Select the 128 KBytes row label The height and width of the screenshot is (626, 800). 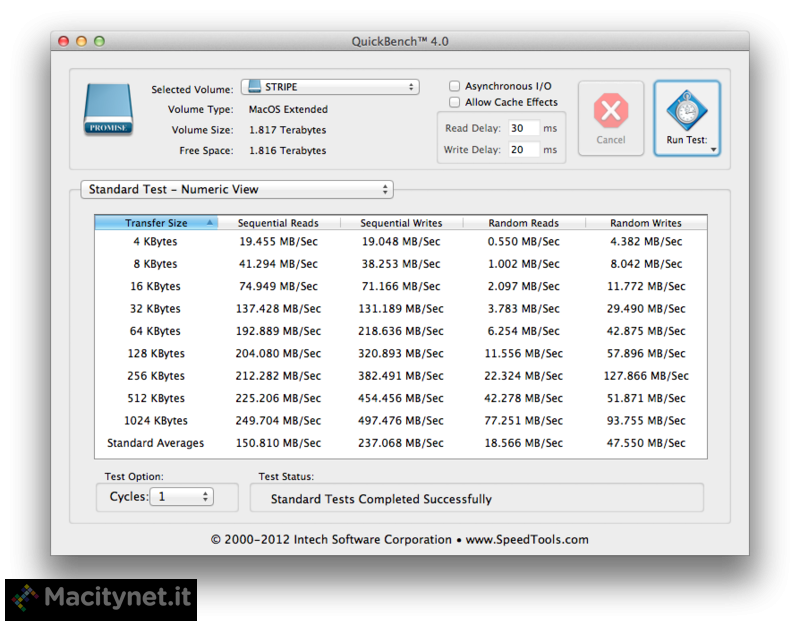156,354
